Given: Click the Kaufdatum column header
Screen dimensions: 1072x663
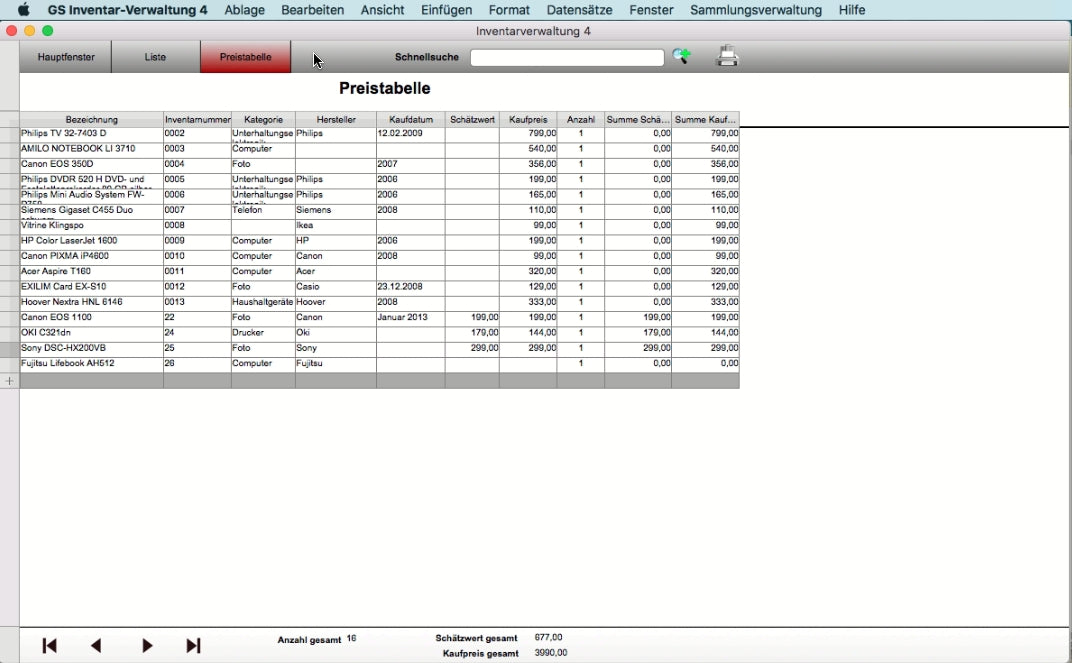Looking at the screenshot, I should (x=411, y=119).
